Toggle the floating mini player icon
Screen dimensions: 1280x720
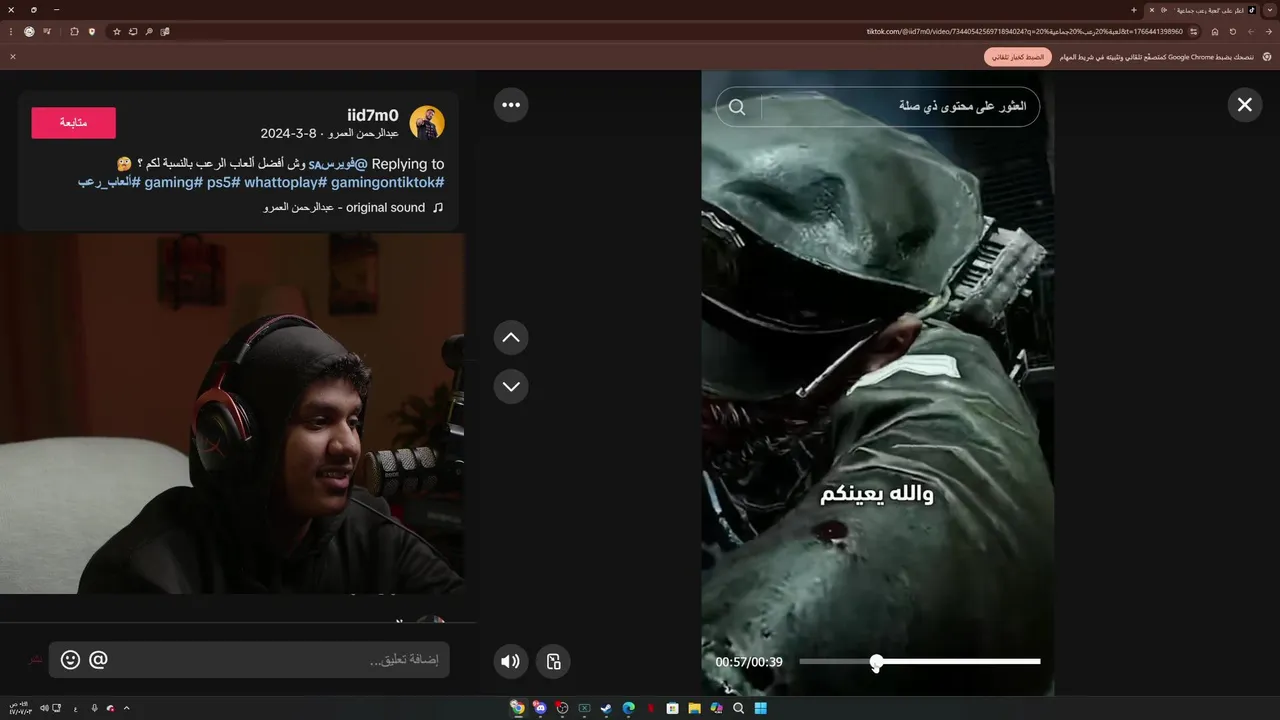(553, 661)
